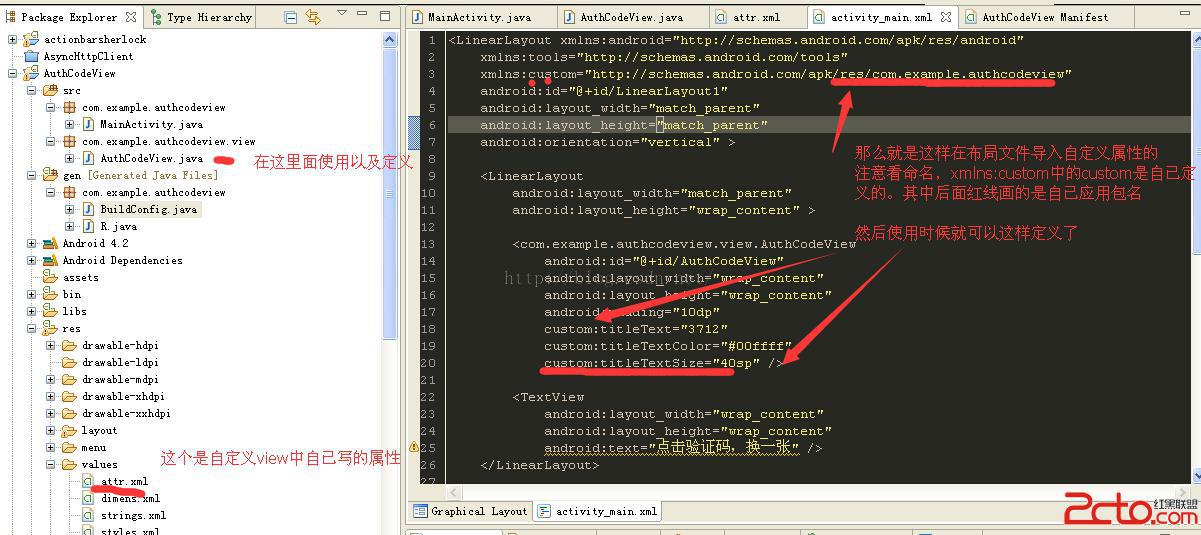Image resolution: width=1201 pixels, height=535 pixels.
Task: Click the drawable-ldpi folder icon
Action: 69,362
